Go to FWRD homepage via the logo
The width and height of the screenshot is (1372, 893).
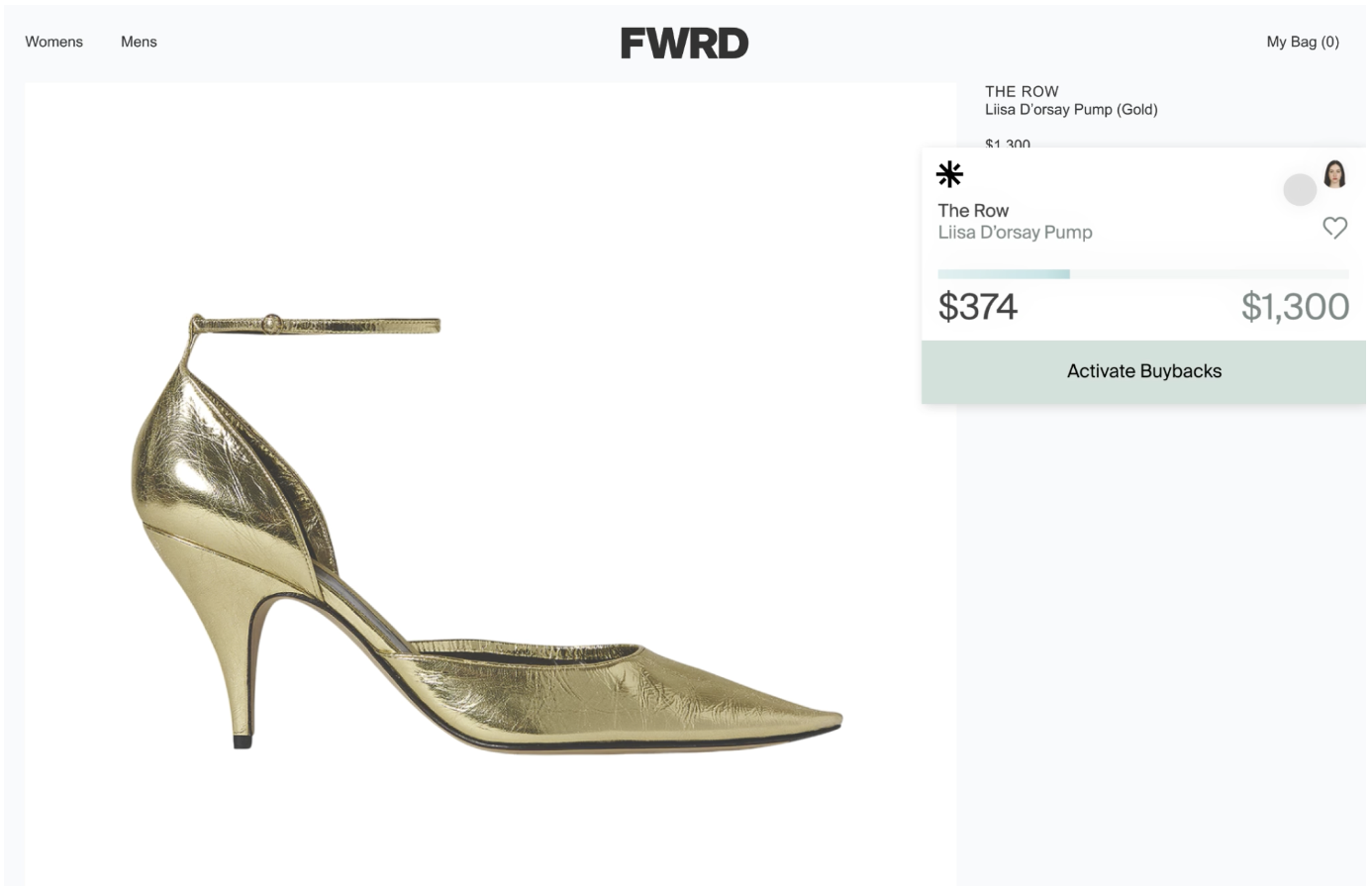pyautogui.click(x=684, y=44)
